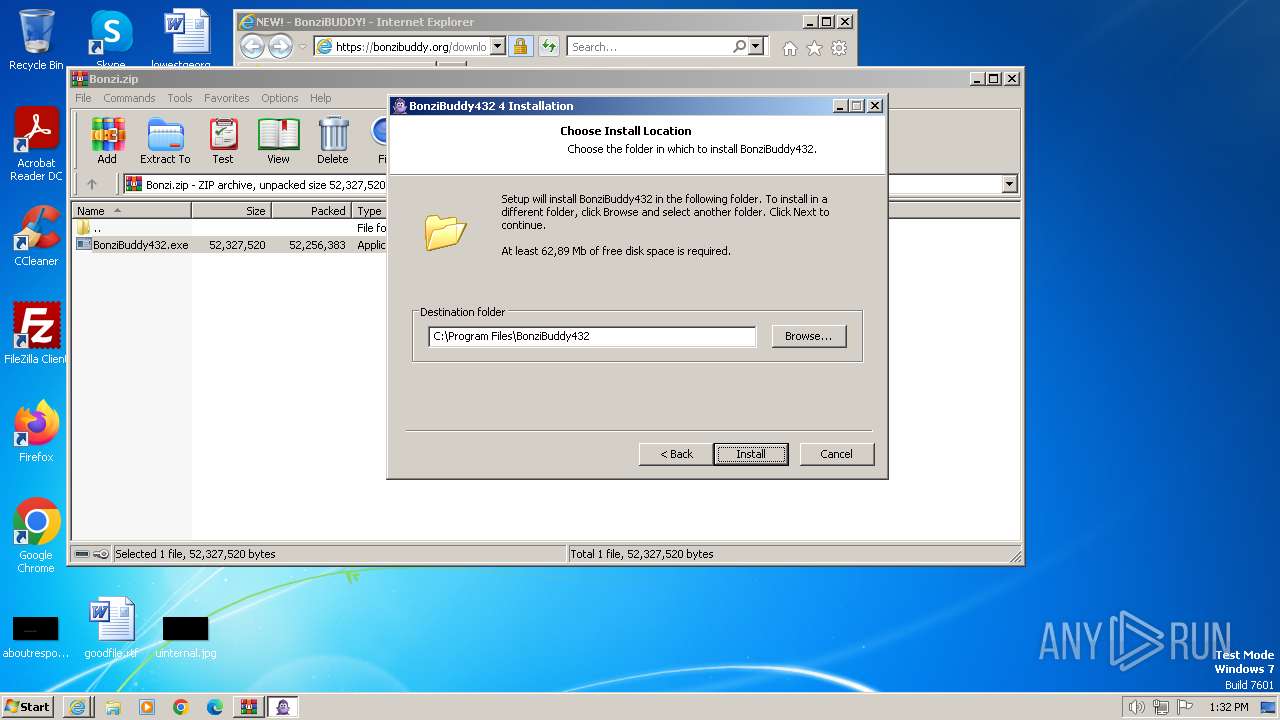Open the IE address bar dropdown arrow
This screenshot has width=1280, height=720.
[x=497, y=47]
